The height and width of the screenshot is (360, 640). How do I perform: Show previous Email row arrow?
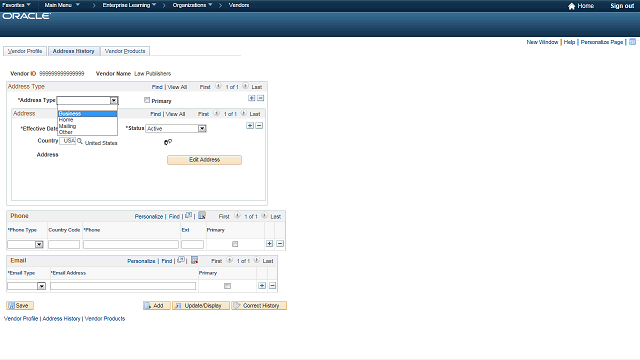tap(230, 260)
